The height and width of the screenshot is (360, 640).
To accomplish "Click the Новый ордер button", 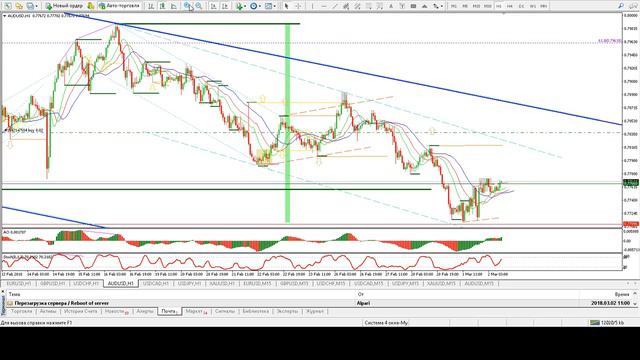I will (64, 6).
